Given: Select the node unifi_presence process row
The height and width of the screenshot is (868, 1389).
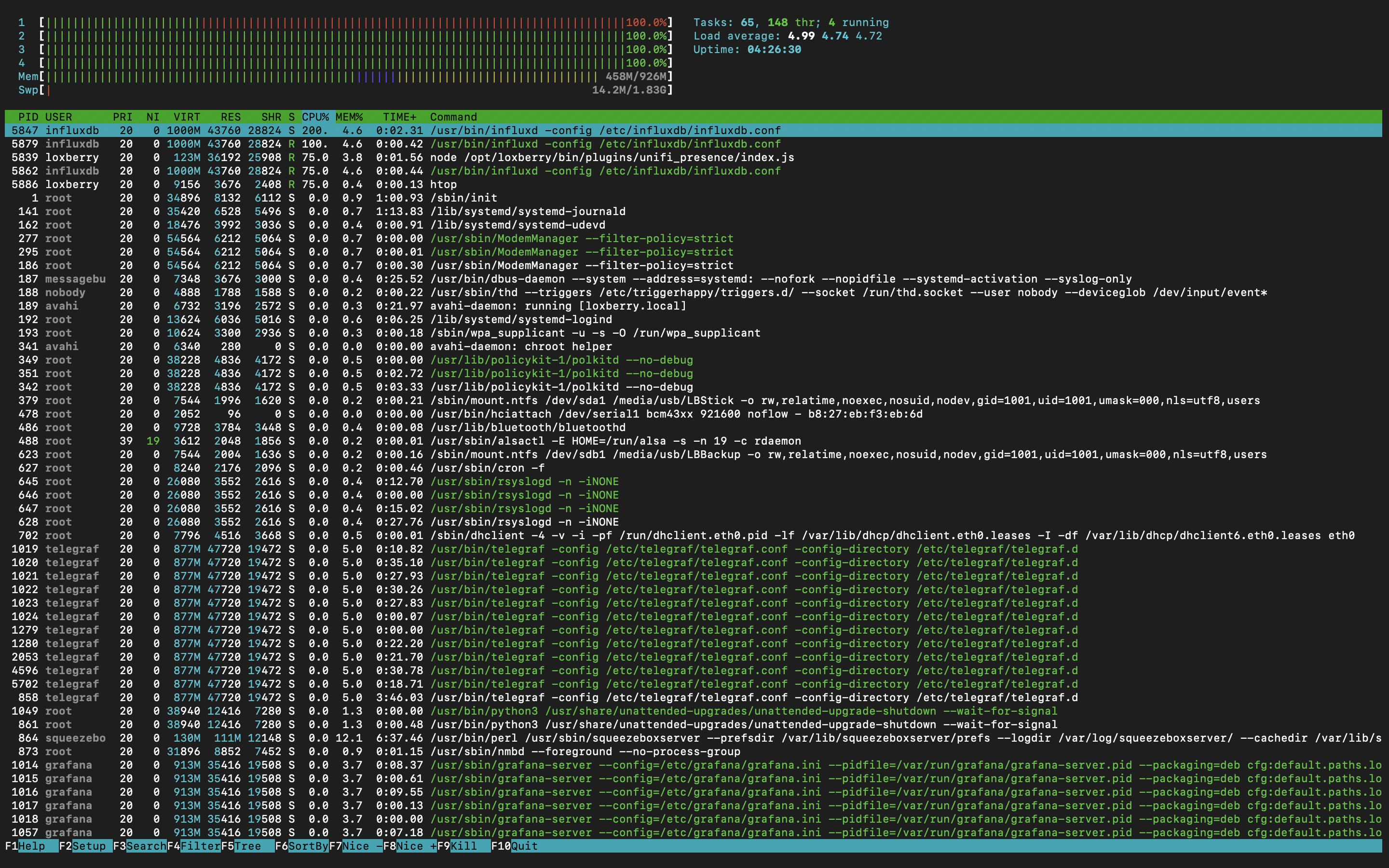Looking at the screenshot, I should 612,157.
